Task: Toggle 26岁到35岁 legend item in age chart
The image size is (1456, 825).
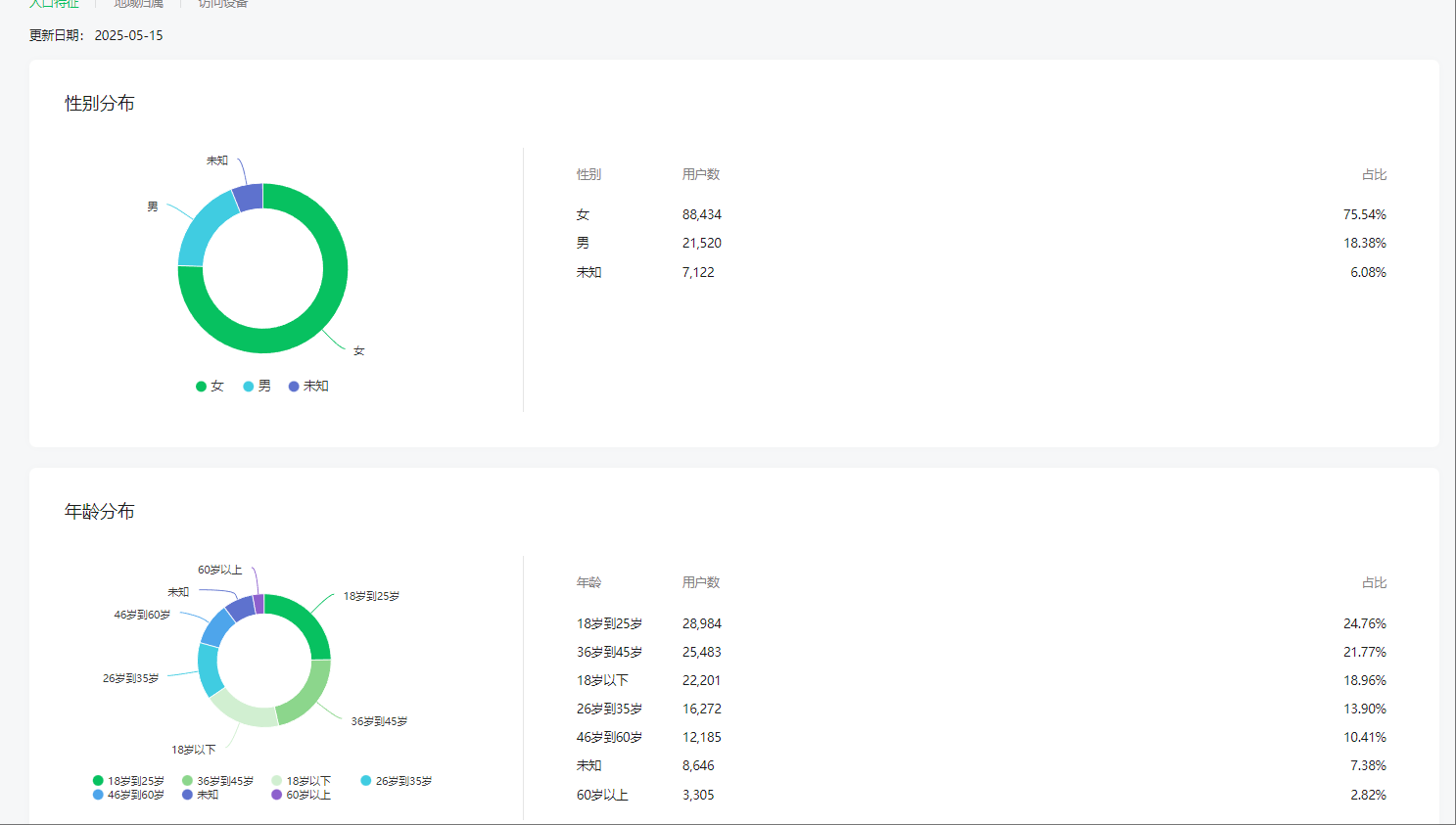Action: pyautogui.click(x=397, y=781)
